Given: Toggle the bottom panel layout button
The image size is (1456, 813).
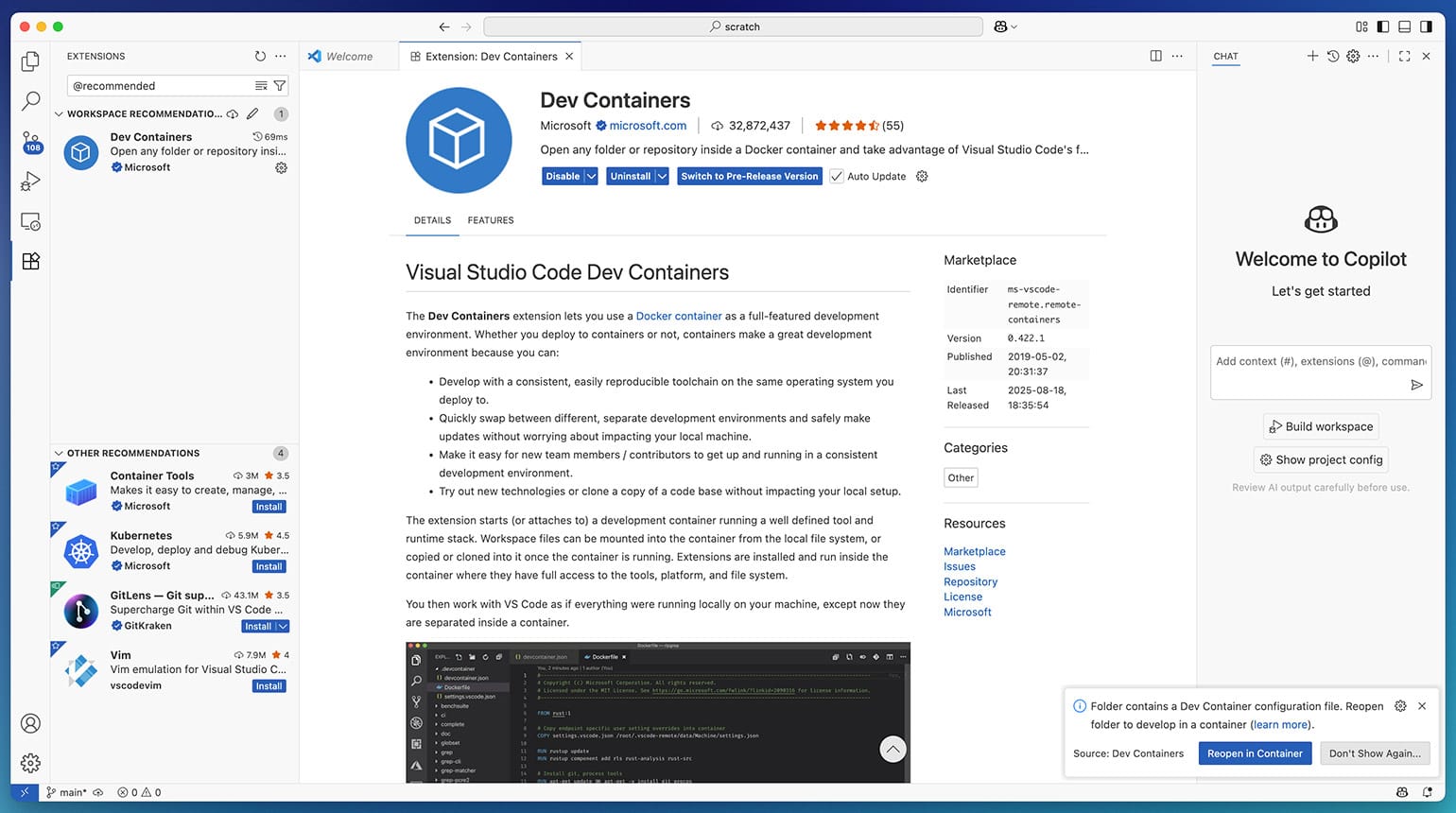Looking at the screenshot, I should (1405, 26).
